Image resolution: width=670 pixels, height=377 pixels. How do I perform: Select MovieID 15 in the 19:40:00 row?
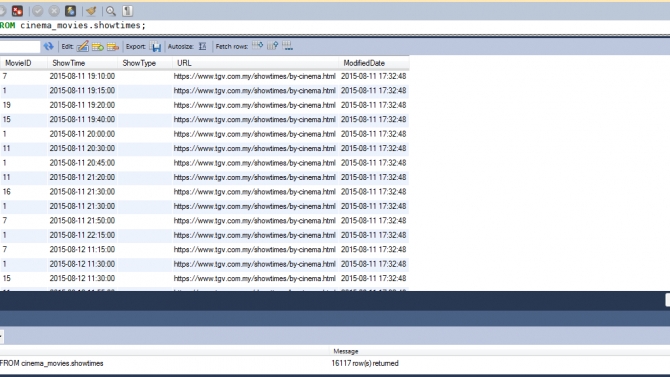pos(24,120)
